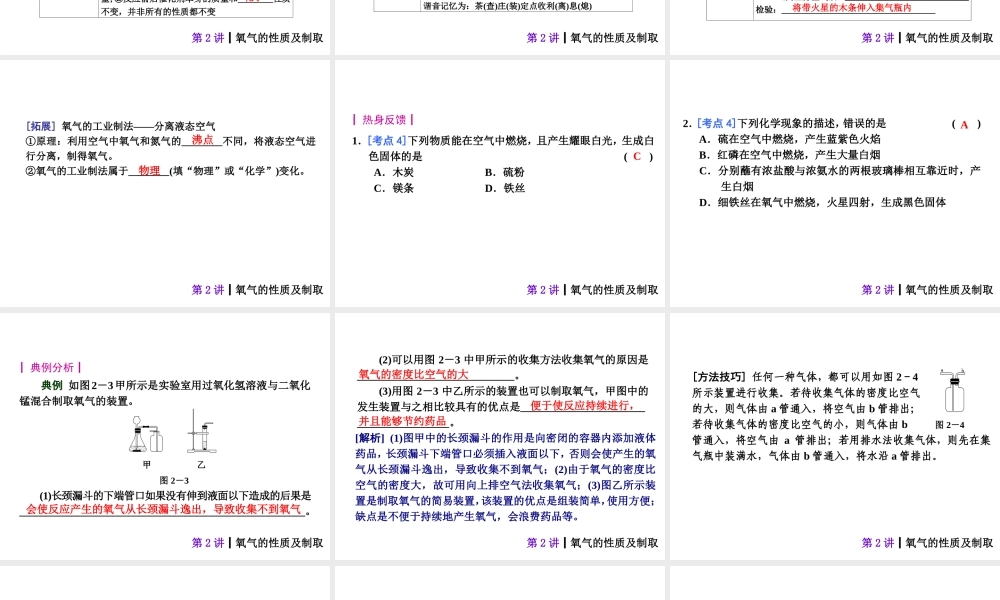
Task: Click option B 红磷在空气中燃烧，产生大量白烟
Action: (790, 155)
